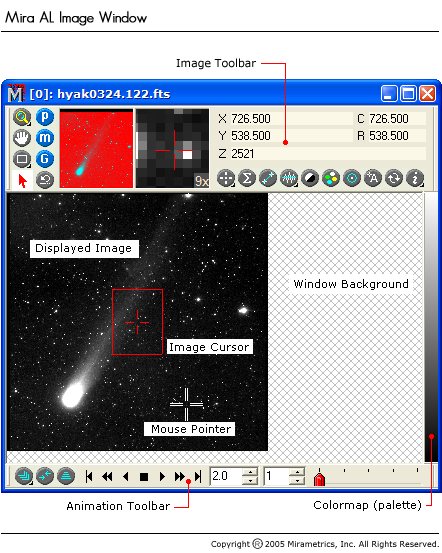The width and height of the screenshot is (442, 553).
Task: Click the red overview thumbnail image
Action: coord(96,148)
